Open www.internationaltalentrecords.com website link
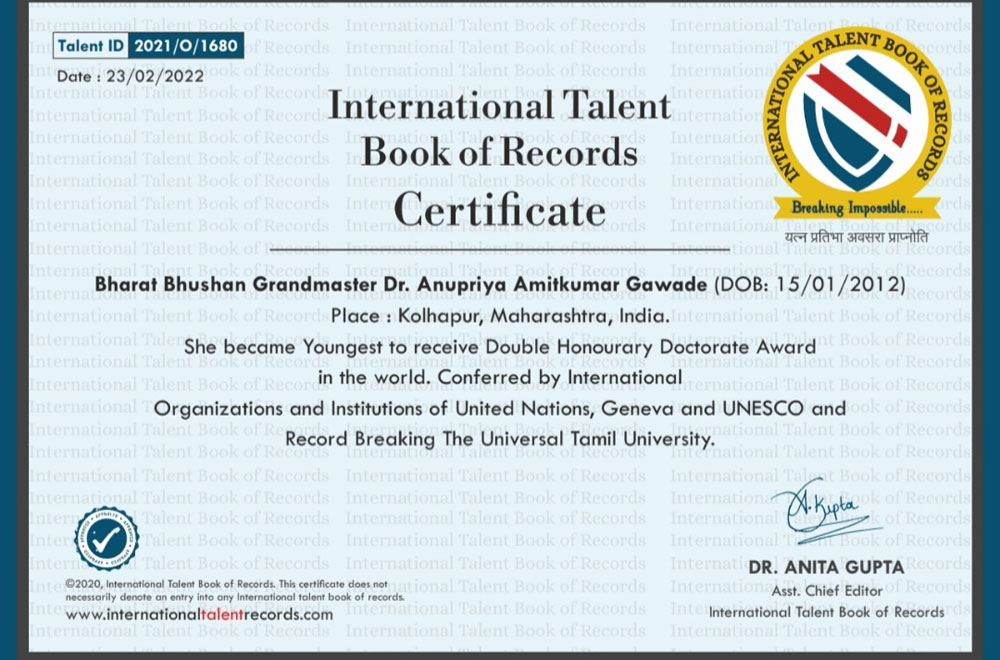Viewport: 1000px width, 660px height. point(199,615)
